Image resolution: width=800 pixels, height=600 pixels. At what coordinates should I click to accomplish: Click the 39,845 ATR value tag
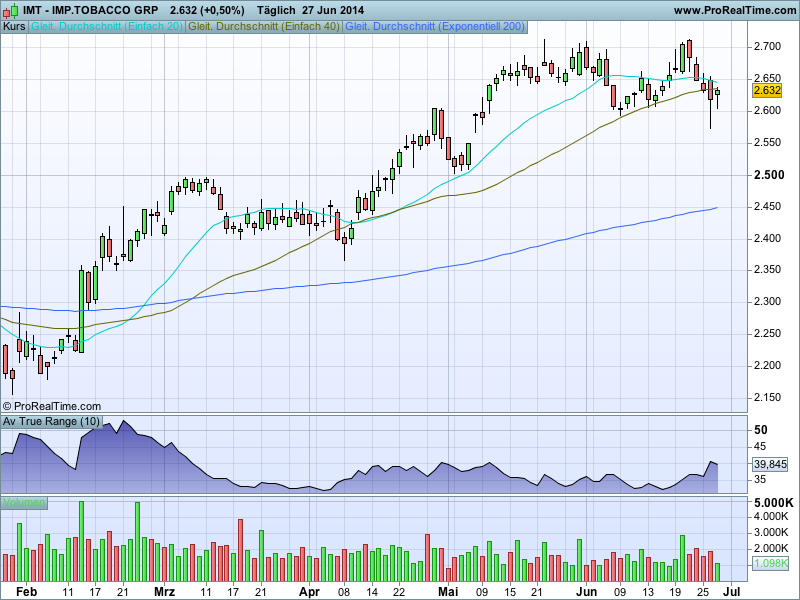[770, 464]
